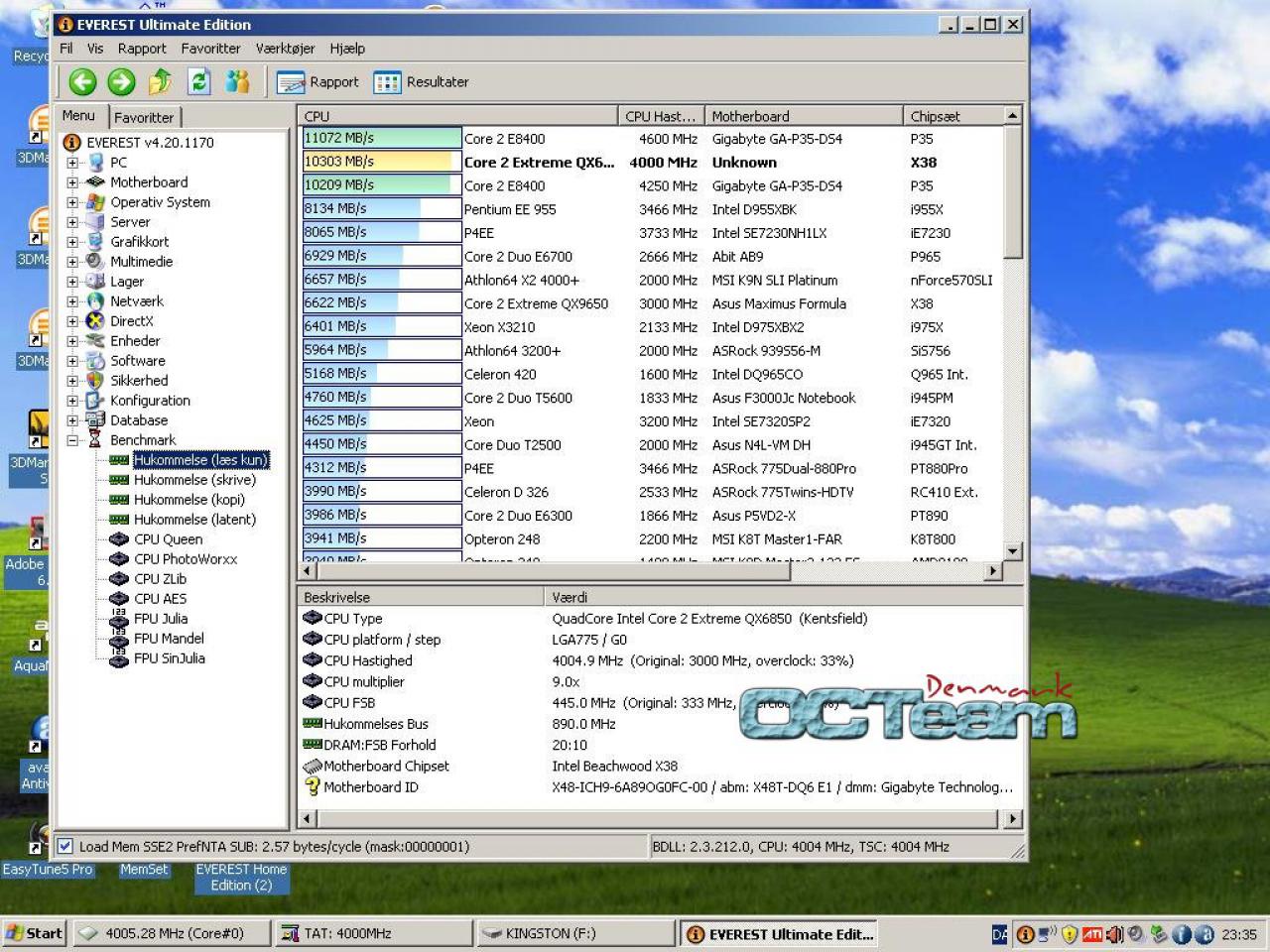Select the DirectX tree icon
This screenshot has width=1270, height=952.
click(95, 321)
